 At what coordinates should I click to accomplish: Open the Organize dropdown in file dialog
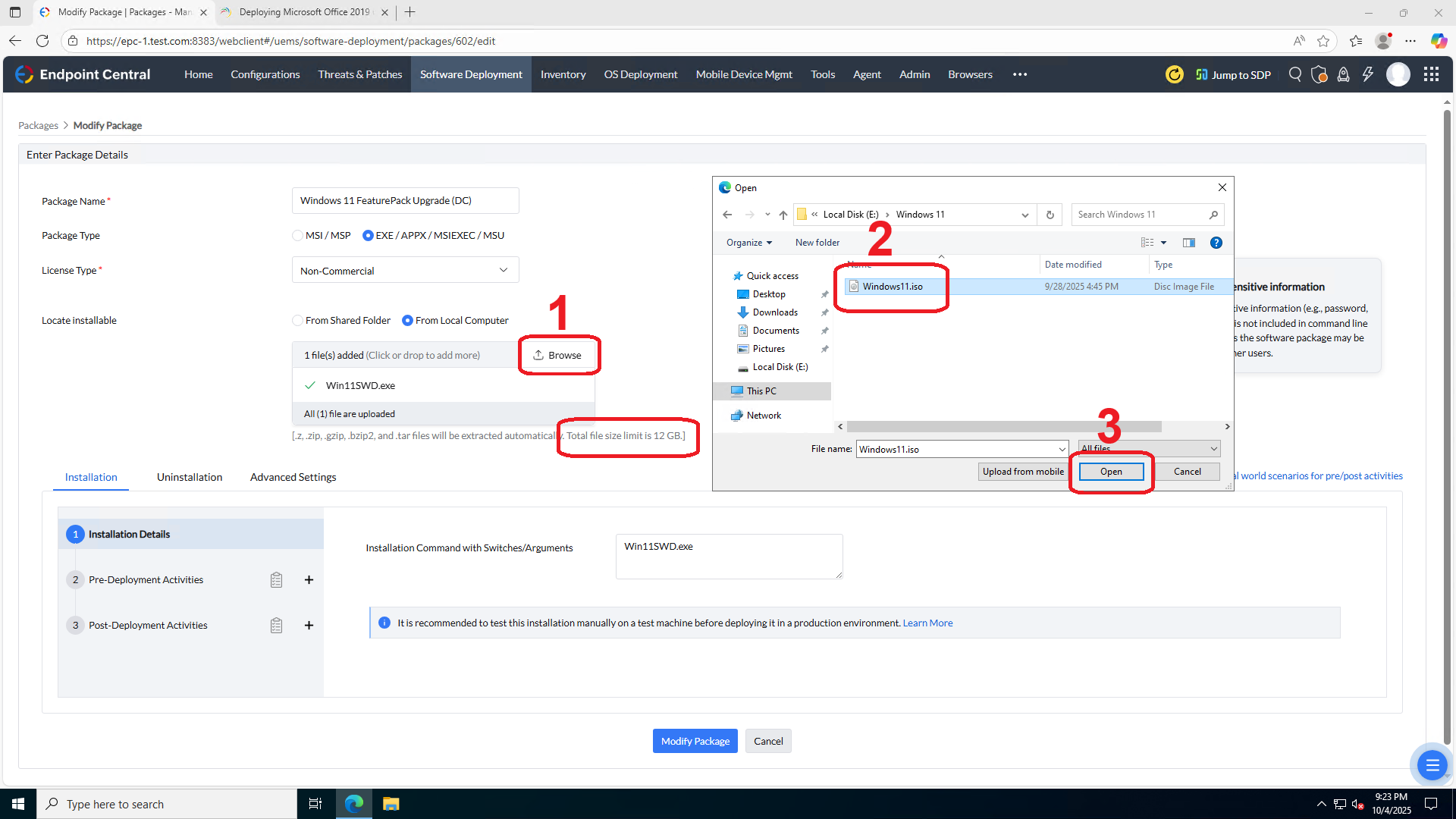pyautogui.click(x=748, y=243)
